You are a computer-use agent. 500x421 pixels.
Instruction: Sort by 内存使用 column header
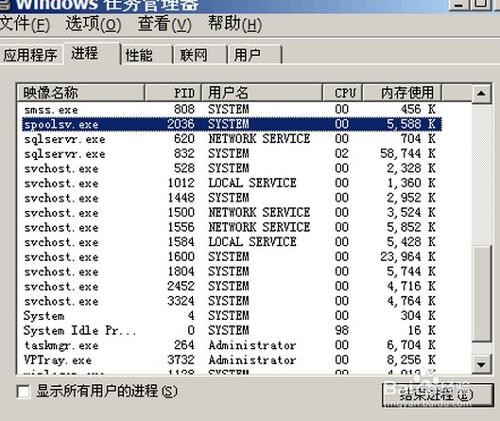tap(402, 92)
